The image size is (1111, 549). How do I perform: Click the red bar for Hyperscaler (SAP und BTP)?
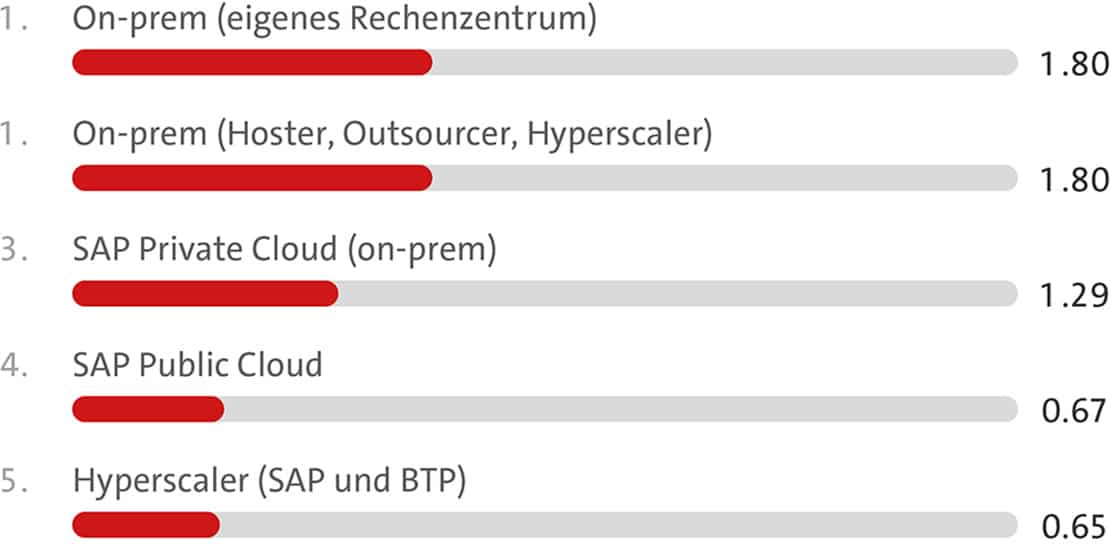(x=146, y=525)
